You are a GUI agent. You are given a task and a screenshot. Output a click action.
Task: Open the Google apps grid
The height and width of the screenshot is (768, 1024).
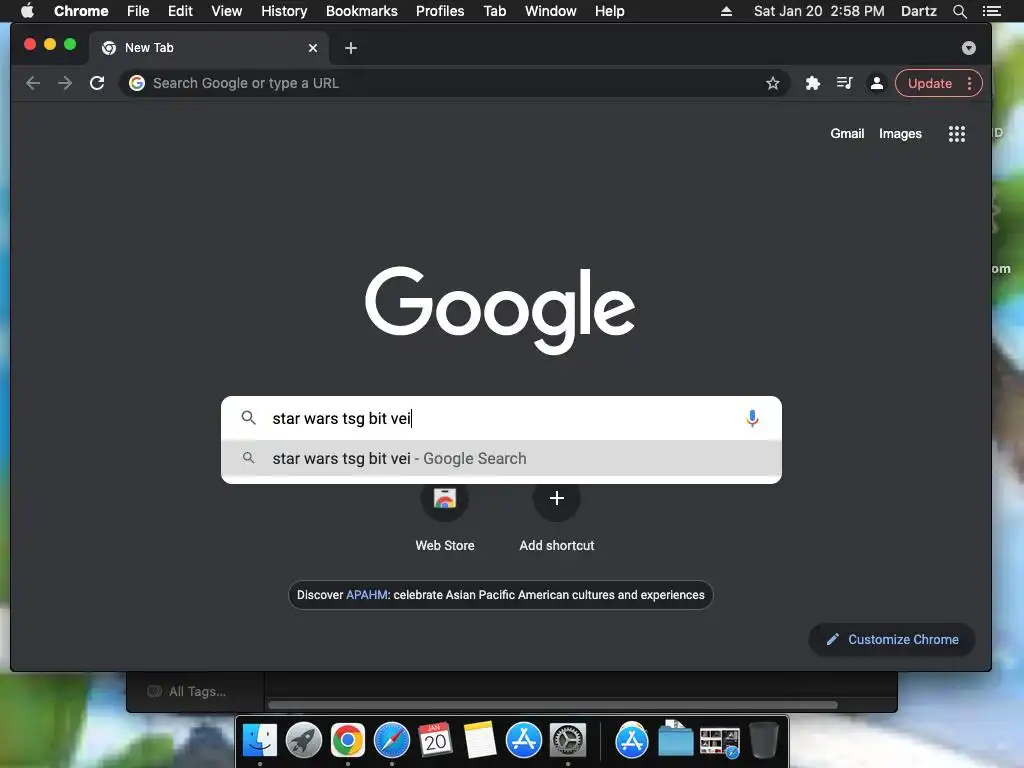[x=957, y=134]
